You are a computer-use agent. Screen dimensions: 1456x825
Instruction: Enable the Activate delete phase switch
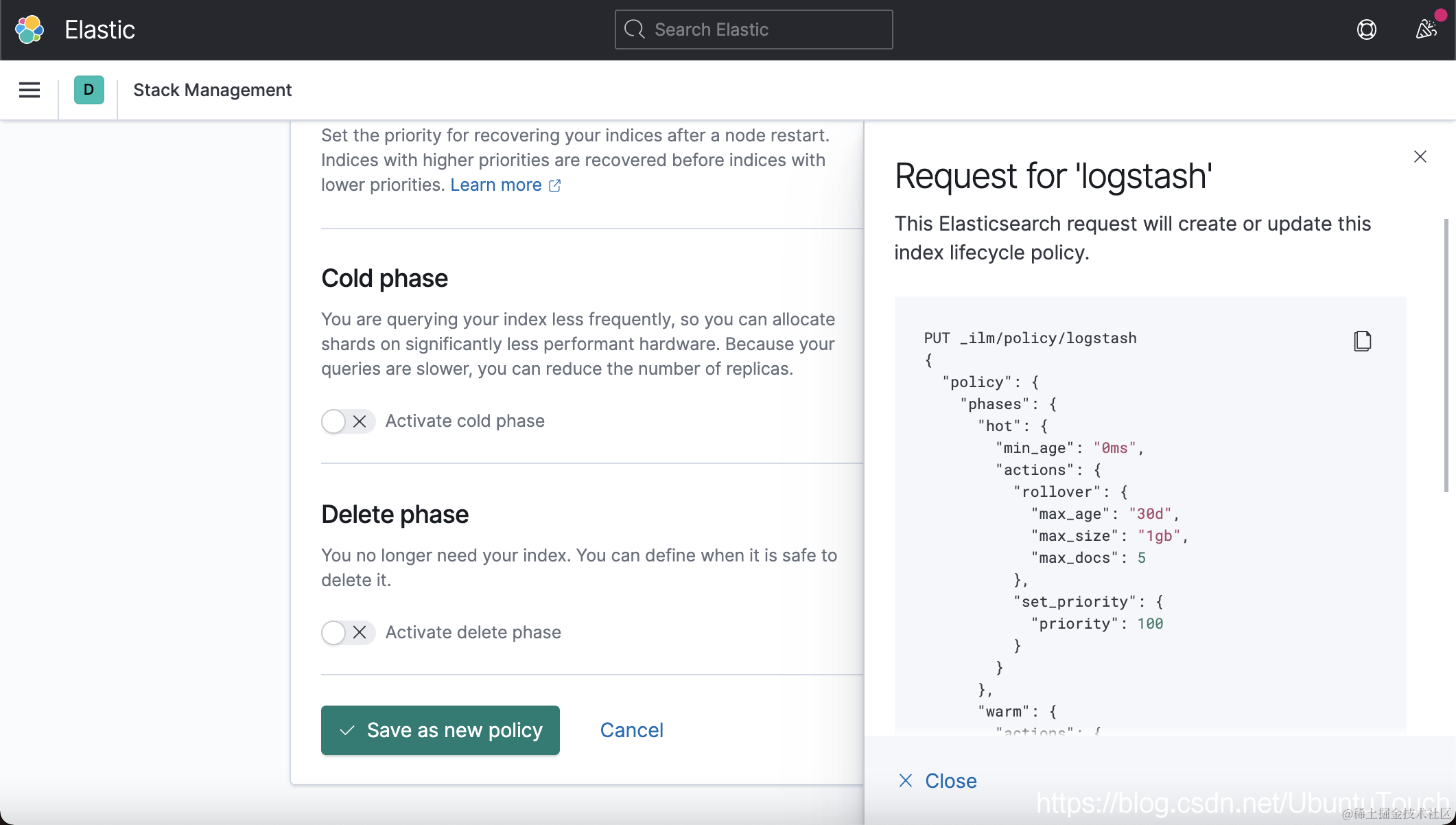pos(348,632)
